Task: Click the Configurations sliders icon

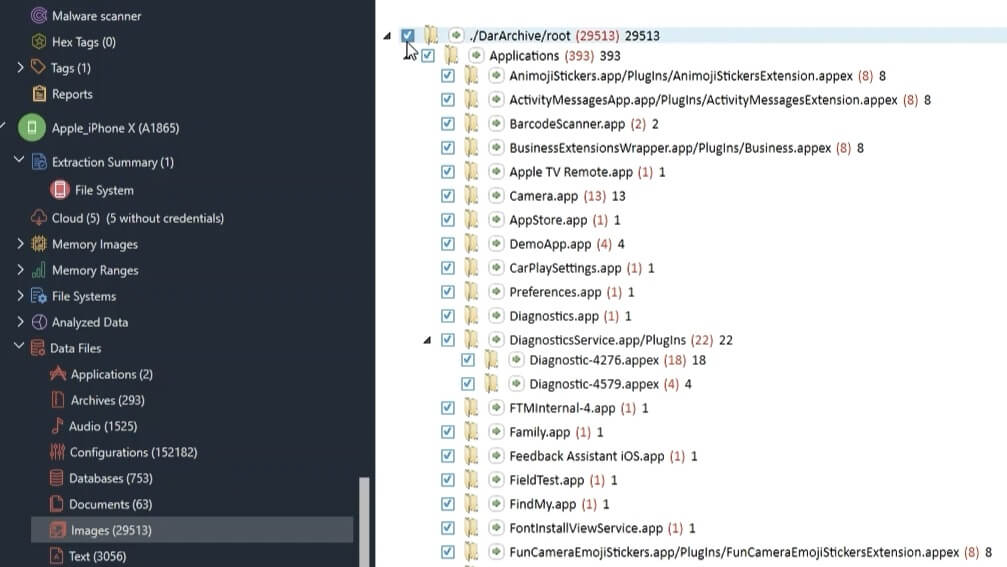Action: pos(57,452)
